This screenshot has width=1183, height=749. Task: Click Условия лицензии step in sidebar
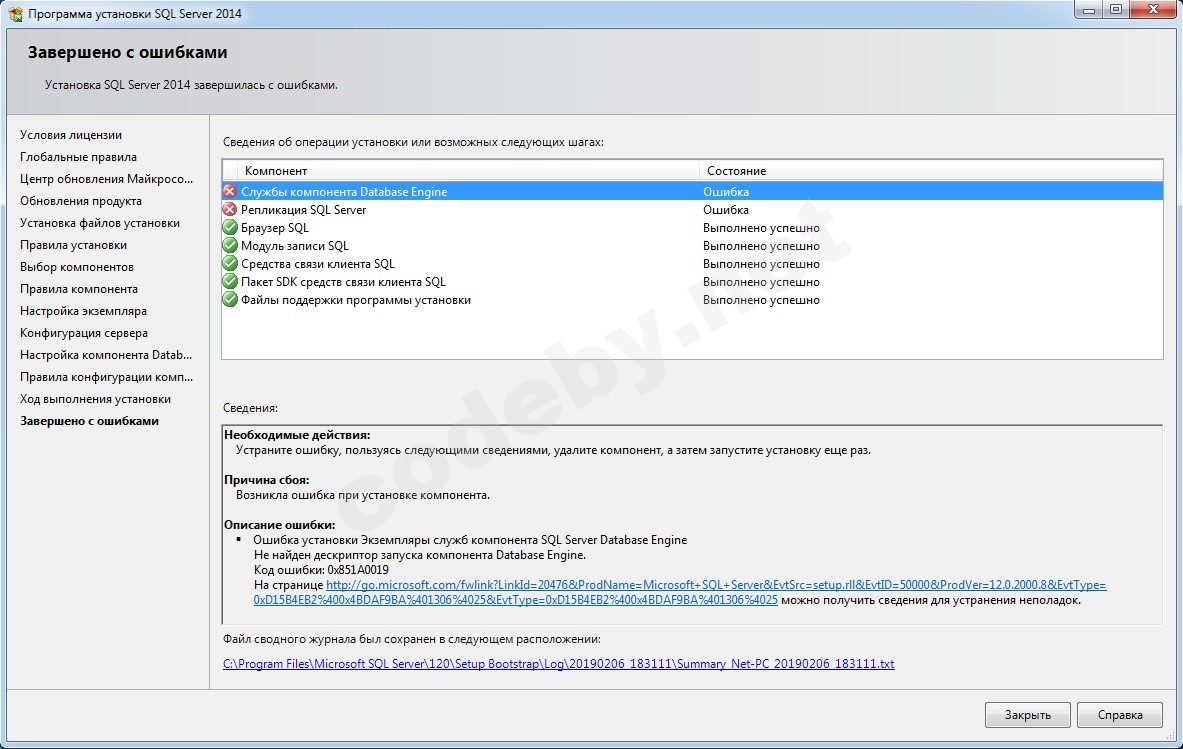pos(71,135)
